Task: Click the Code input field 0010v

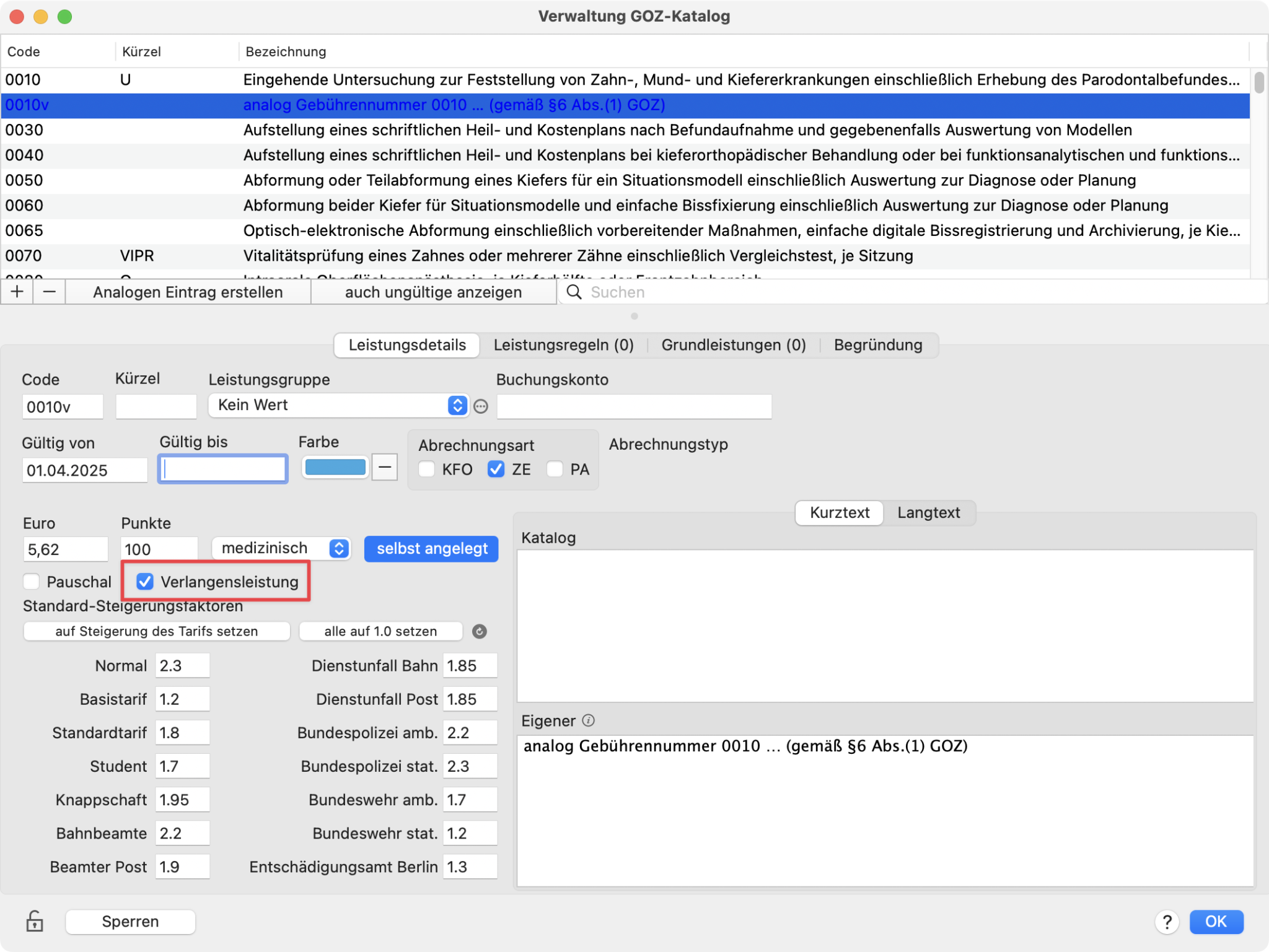Action: pos(63,407)
